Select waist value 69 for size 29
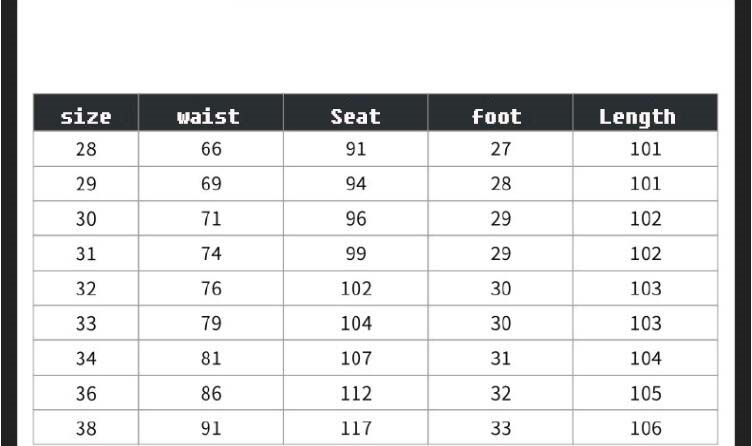This screenshot has height=446, width=752. (211, 184)
